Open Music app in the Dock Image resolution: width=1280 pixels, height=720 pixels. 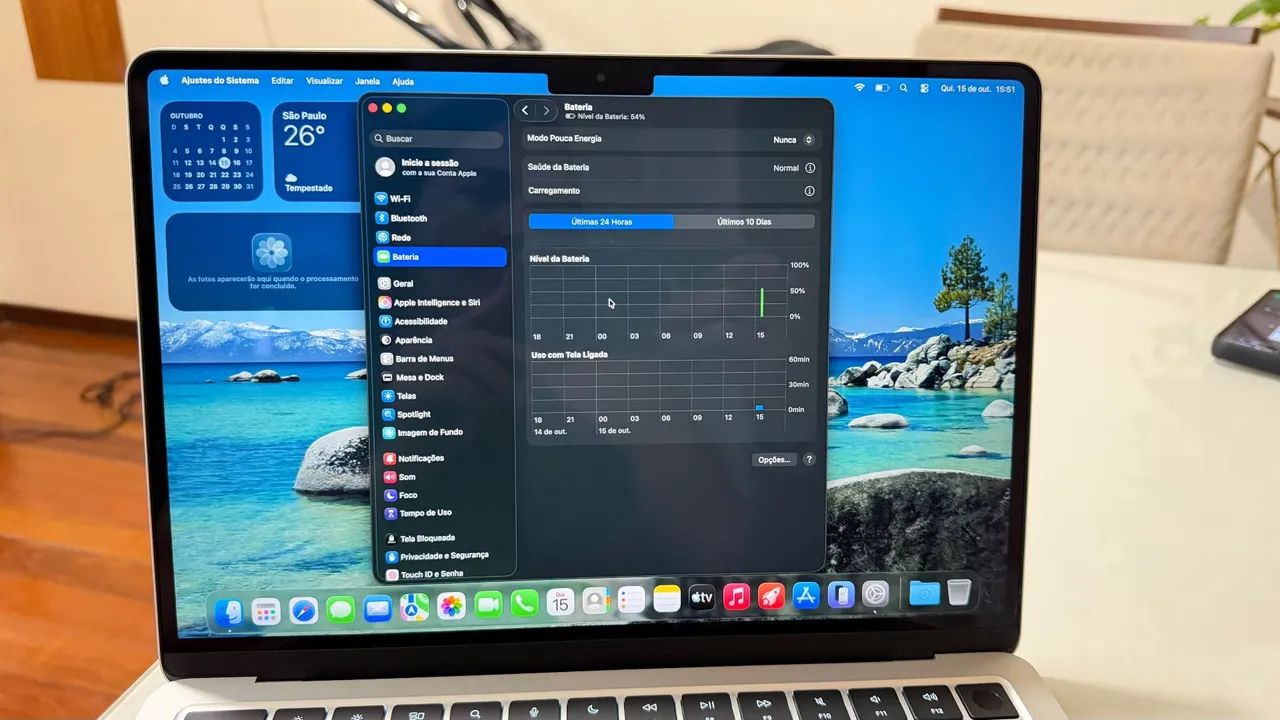(x=736, y=597)
